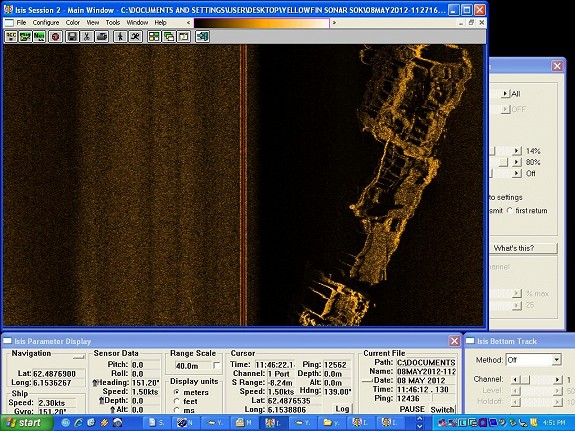Click right arrow next to All
This screenshot has width=575, height=431.
click(x=506, y=94)
